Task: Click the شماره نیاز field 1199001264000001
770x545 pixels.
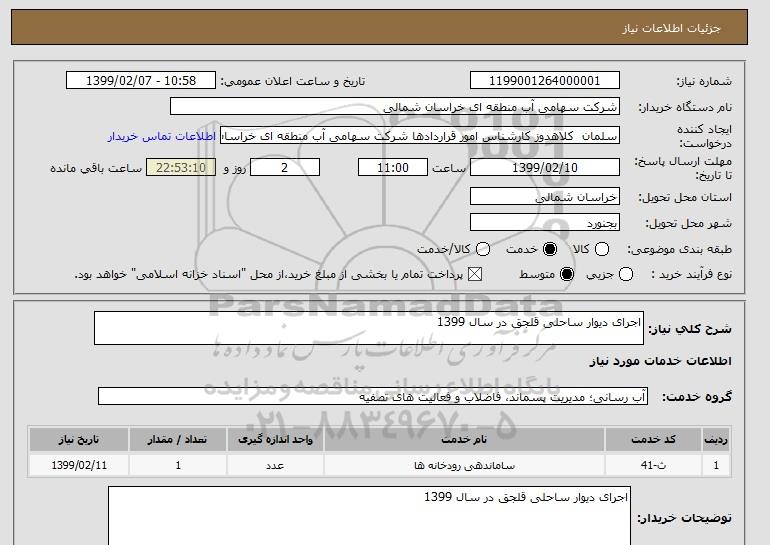Action: pos(545,81)
